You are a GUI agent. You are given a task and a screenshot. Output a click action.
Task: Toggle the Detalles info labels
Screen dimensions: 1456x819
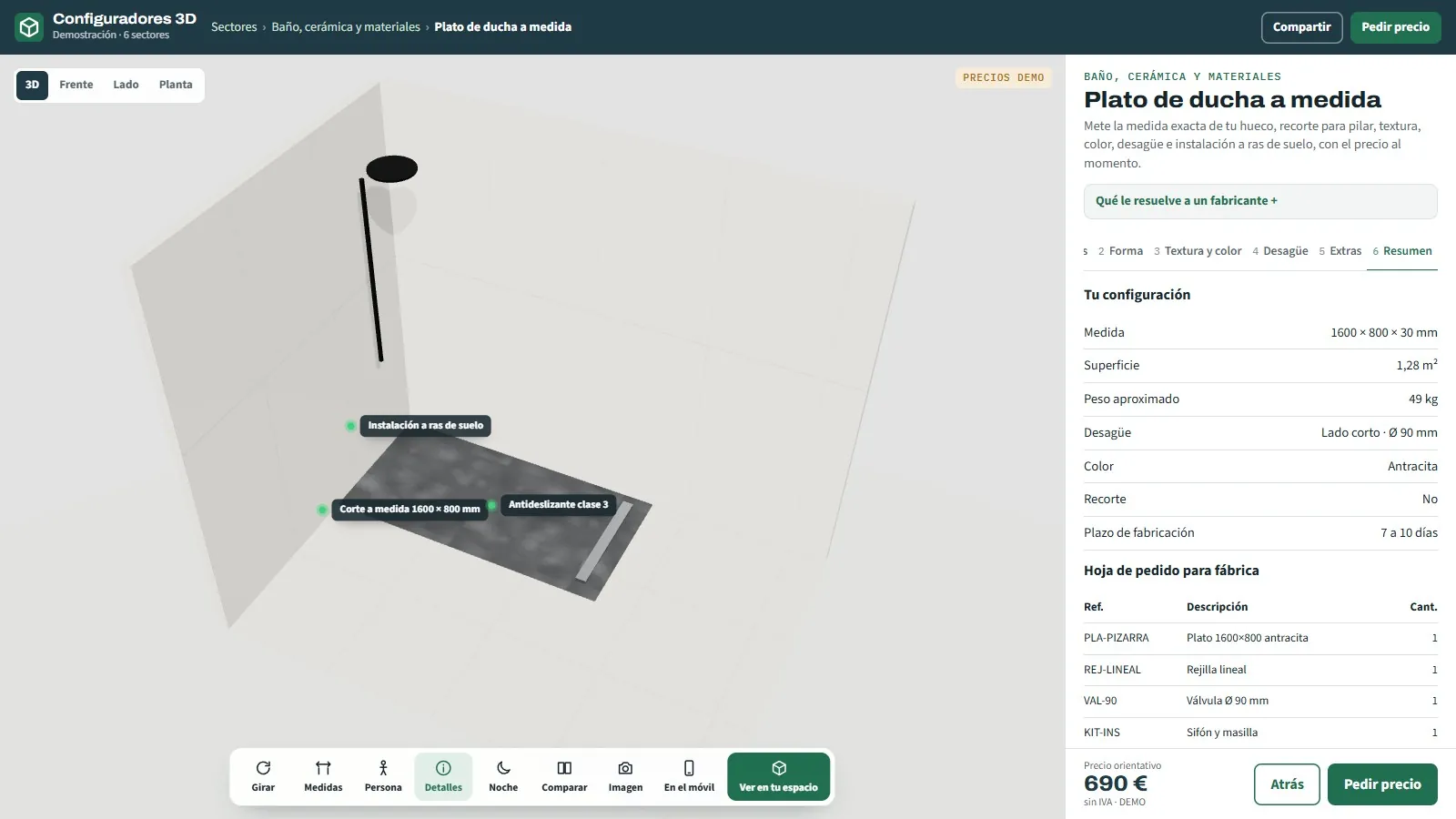point(443,776)
